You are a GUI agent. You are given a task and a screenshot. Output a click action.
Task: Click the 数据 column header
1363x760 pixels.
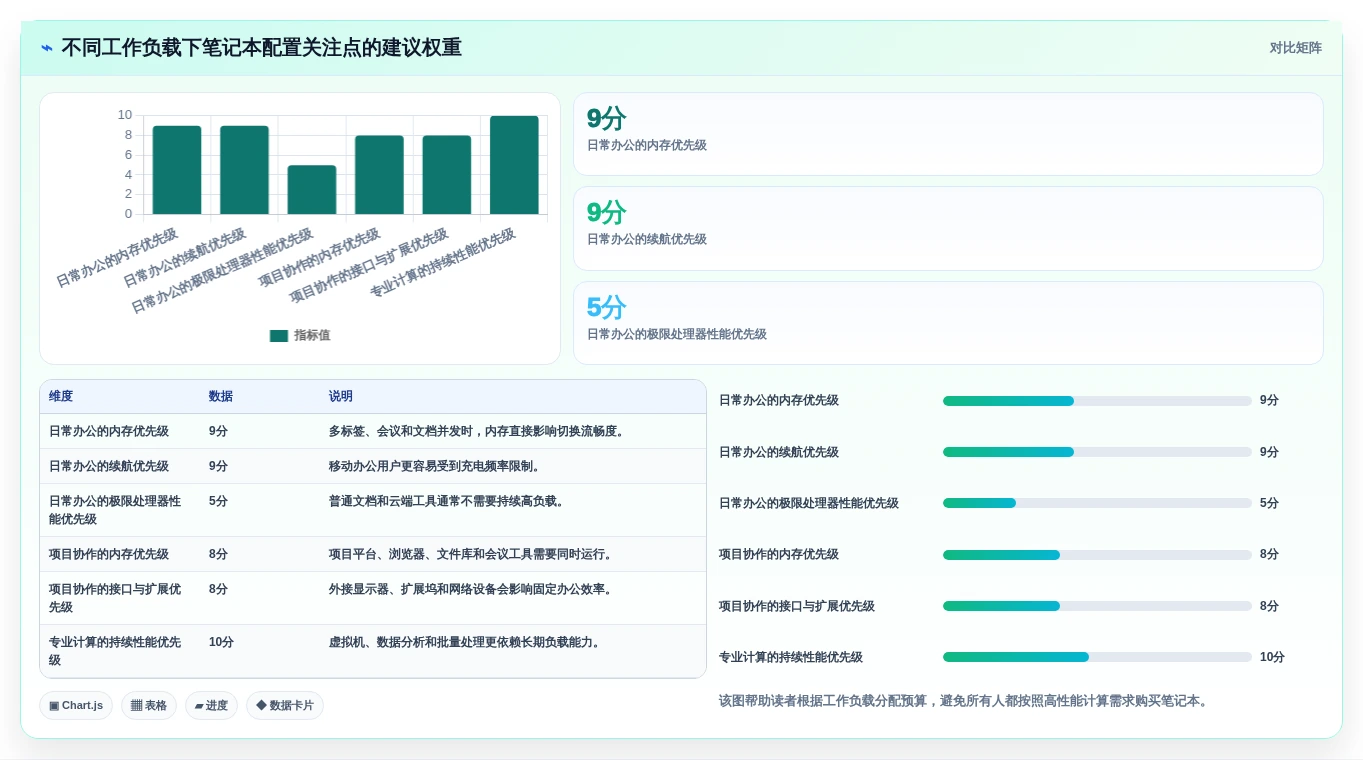221,397
